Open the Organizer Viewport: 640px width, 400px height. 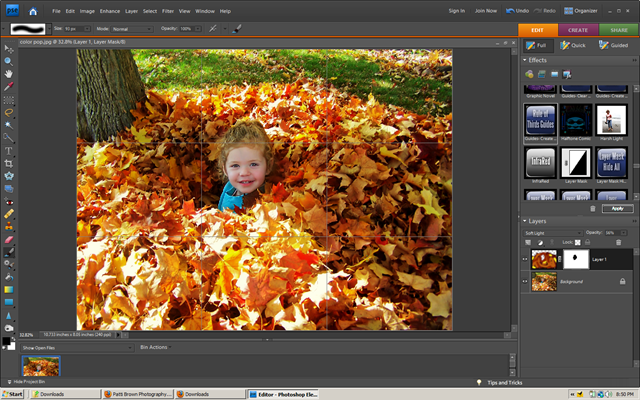(581, 11)
